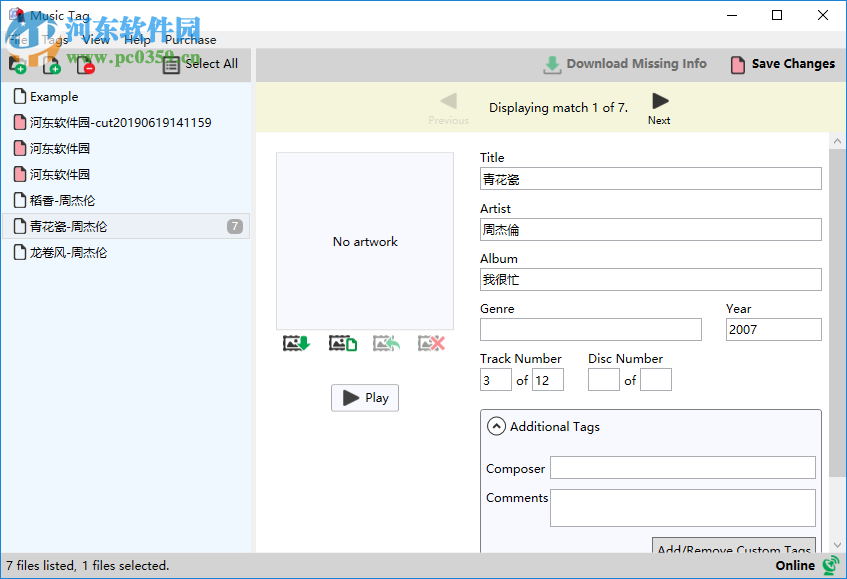Select 稻香-周杰伦 in the file list
The image size is (847, 579).
[126, 200]
